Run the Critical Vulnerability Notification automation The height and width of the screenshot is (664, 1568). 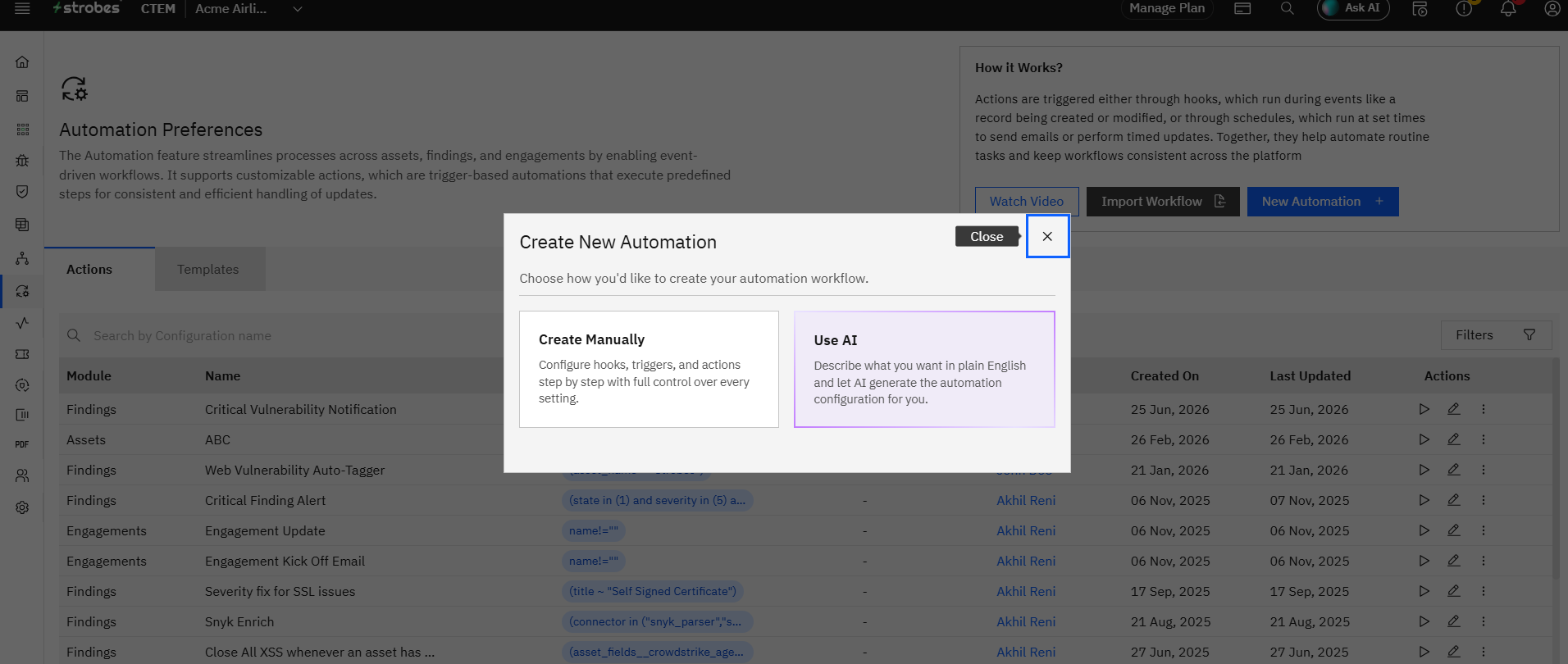click(1424, 409)
